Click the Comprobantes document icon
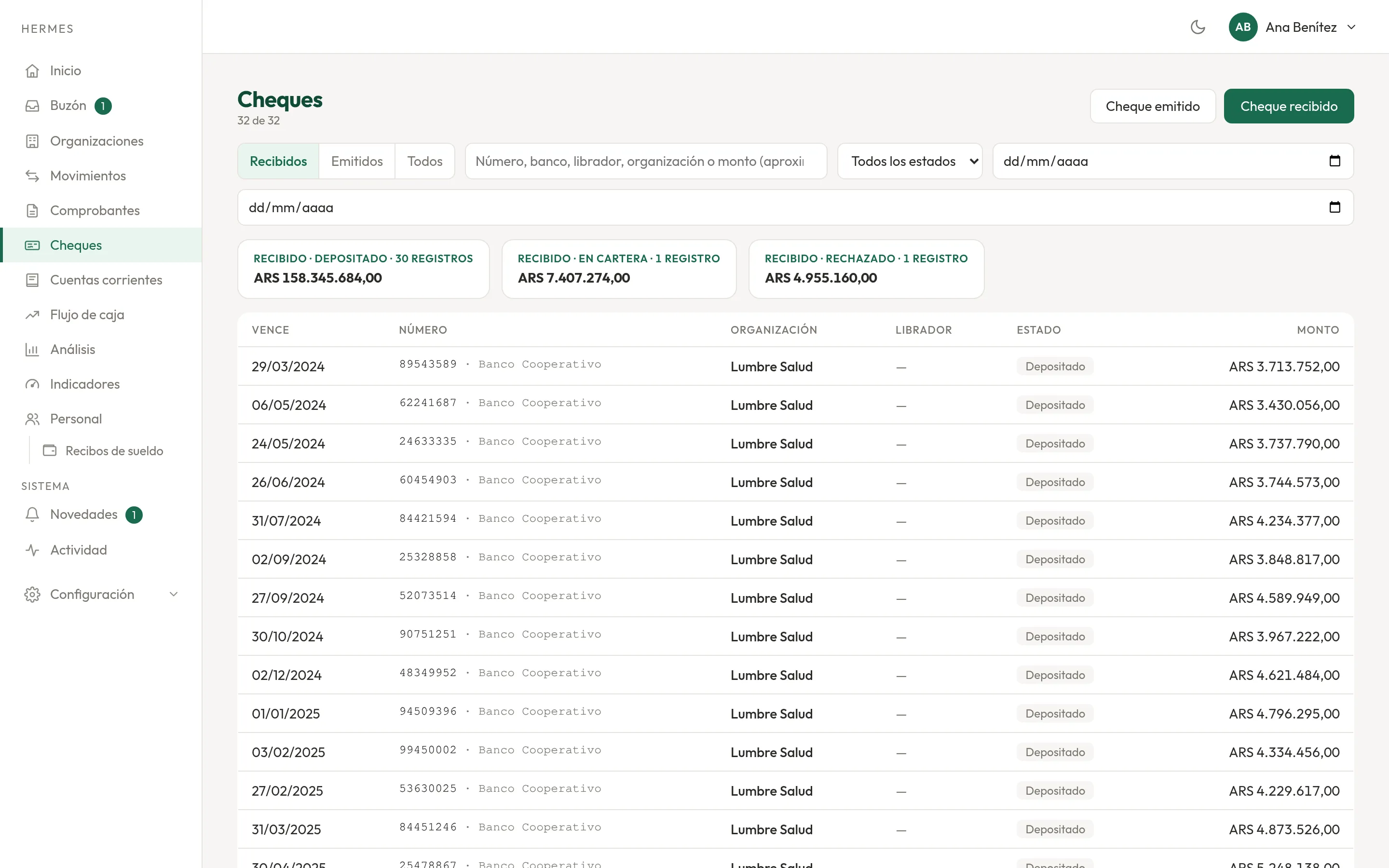This screenshot has width=1389, height=868. [x=32, y=211]
